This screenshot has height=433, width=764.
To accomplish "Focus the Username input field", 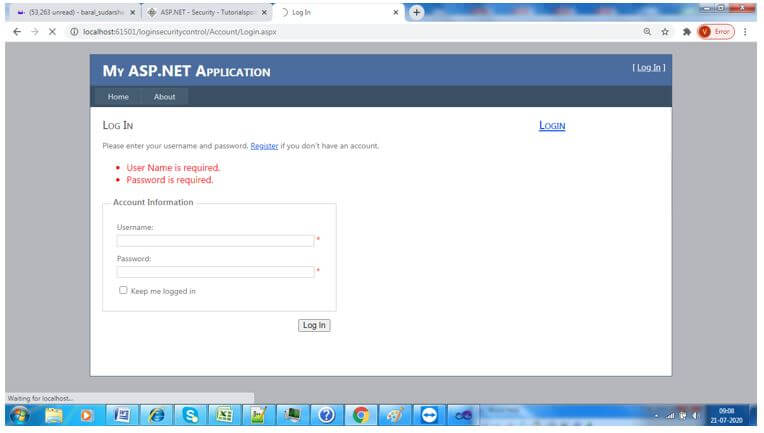I will click(215, 241).
